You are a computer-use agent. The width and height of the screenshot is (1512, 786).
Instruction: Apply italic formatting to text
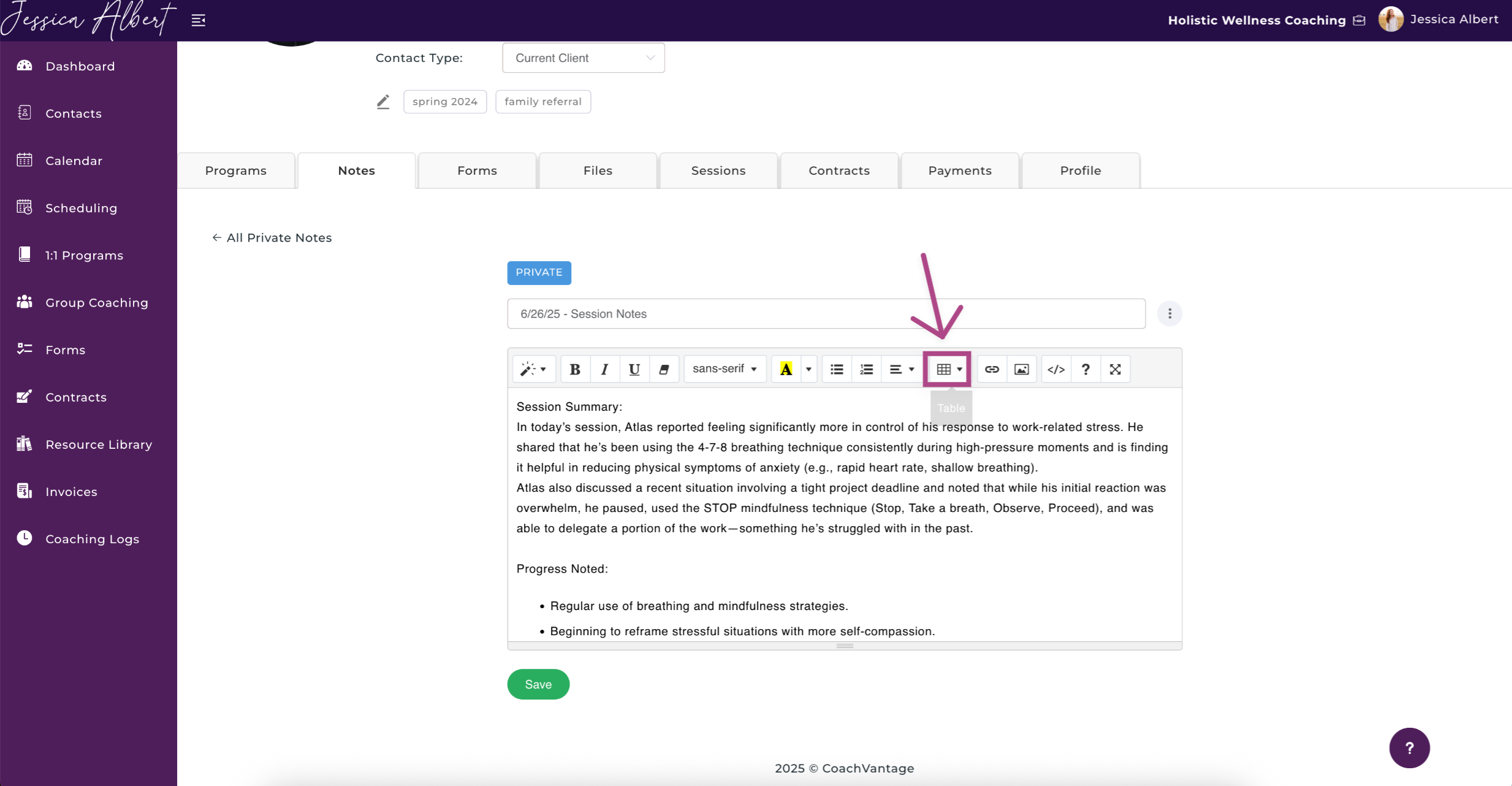pyautogui.click(x=604, y=369)
